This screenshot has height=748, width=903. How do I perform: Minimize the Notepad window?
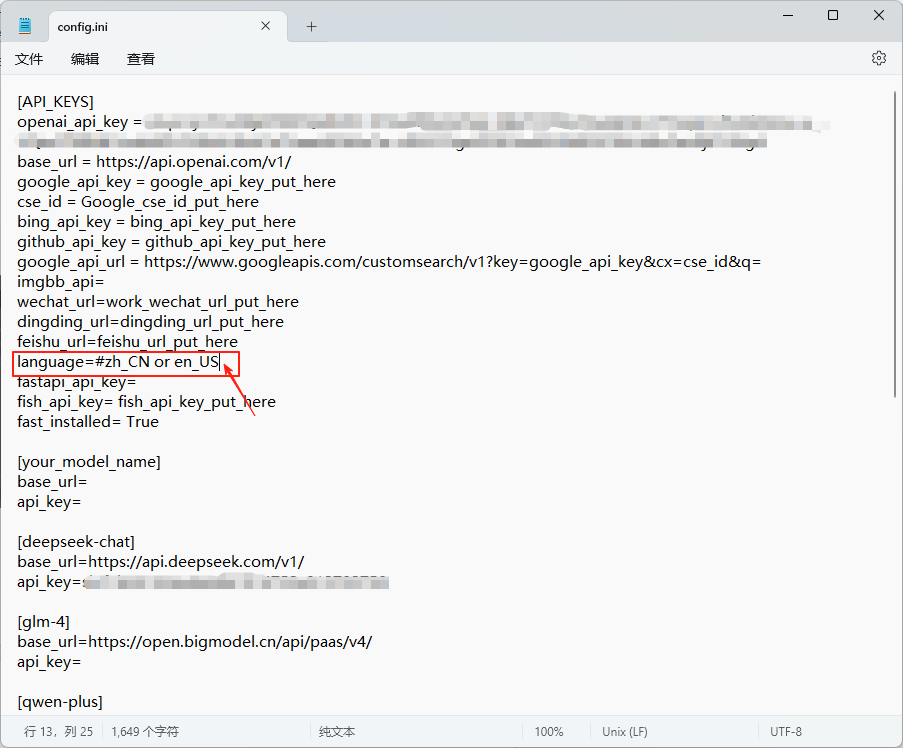(x=786, y=15)
